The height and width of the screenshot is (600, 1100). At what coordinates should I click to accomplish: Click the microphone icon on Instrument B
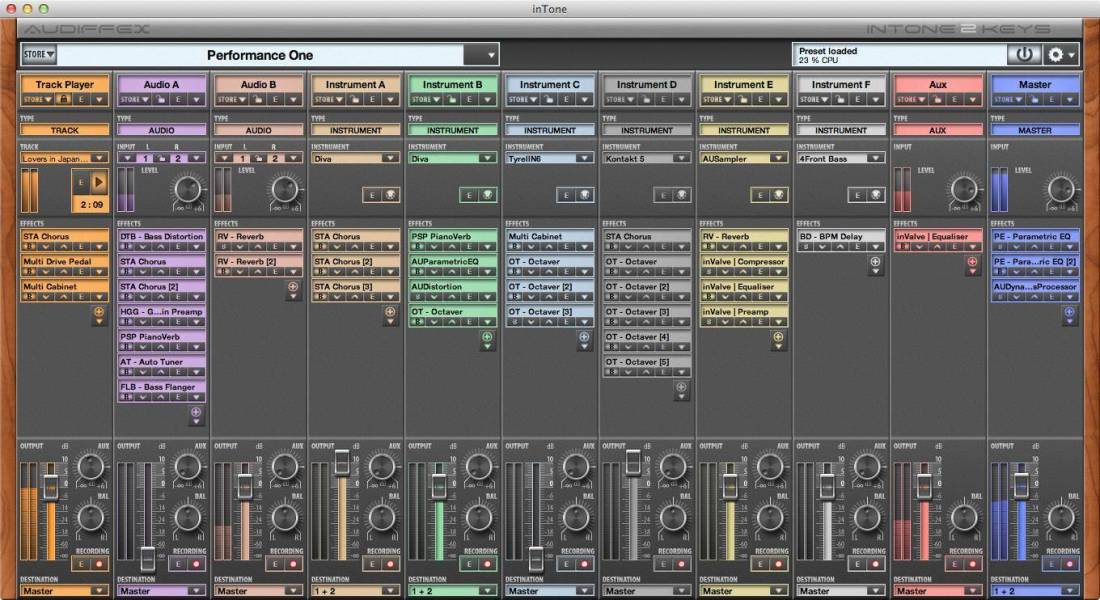[489, 194]
